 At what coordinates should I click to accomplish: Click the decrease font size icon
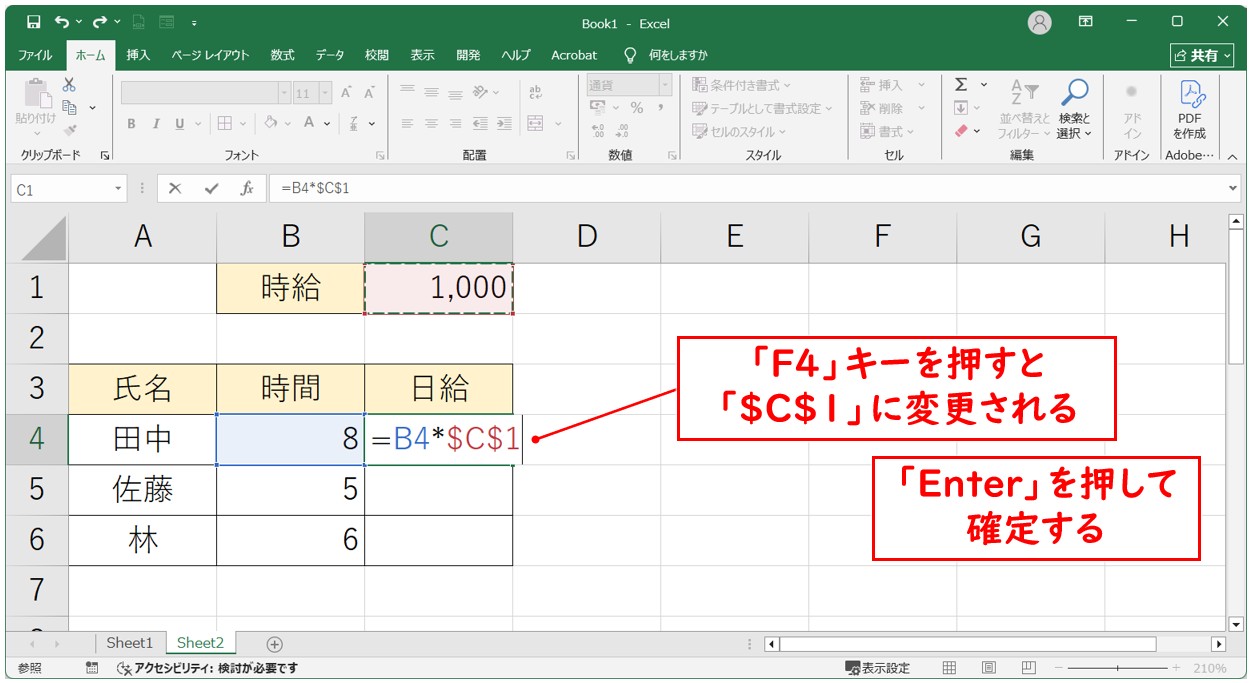[369, 92]
